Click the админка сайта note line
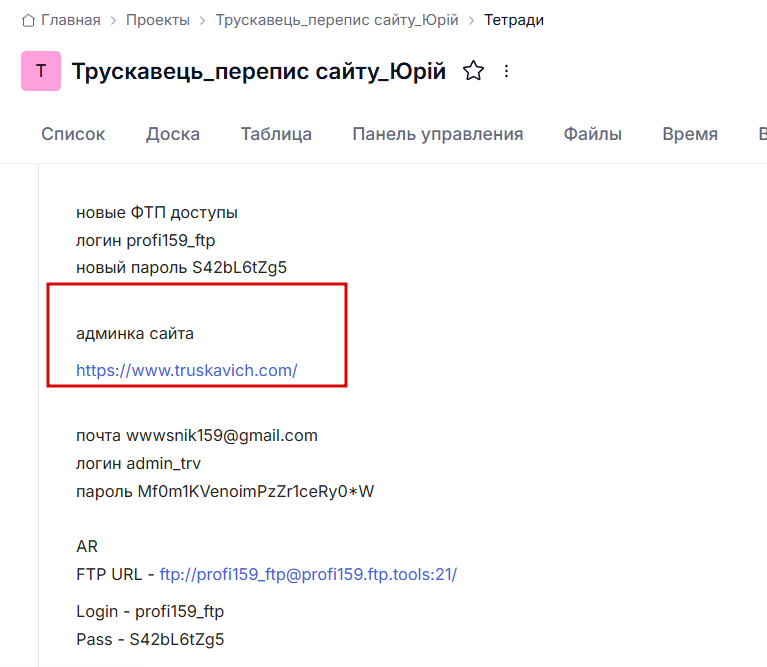This screenshot has width=767, height=667. 135,334
